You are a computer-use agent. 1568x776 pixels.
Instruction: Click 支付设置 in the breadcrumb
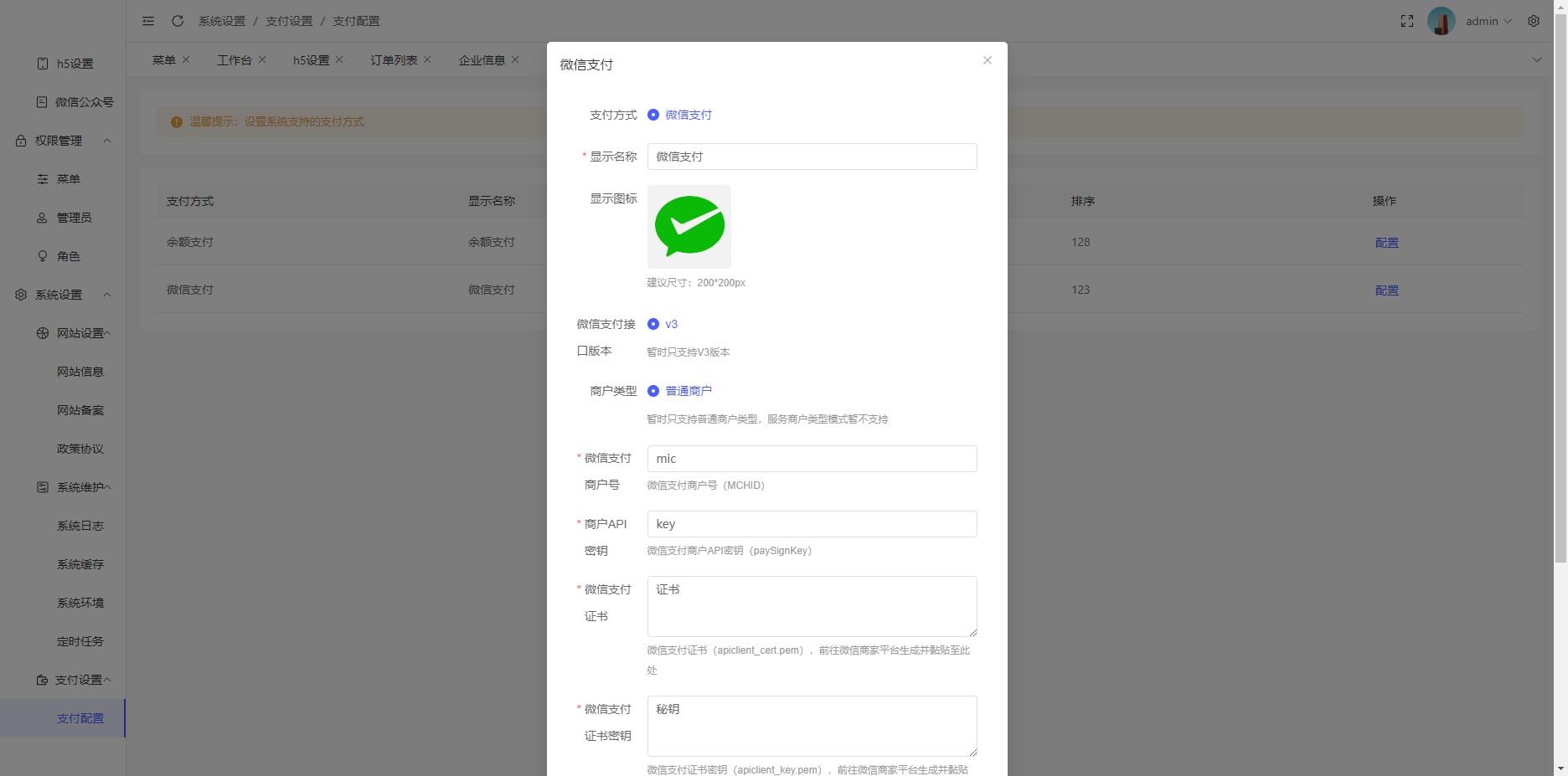click(x=289, y=21)
